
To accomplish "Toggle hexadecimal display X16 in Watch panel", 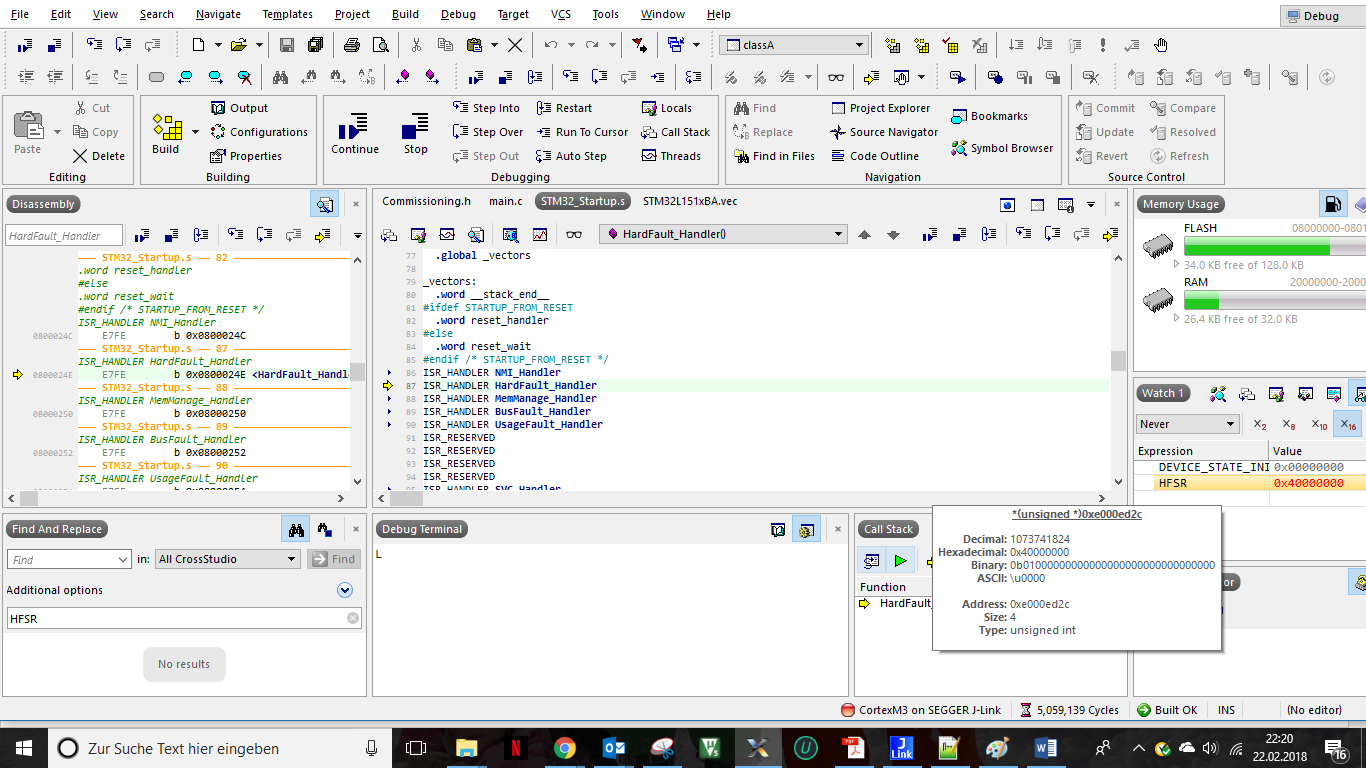I will point(1350,424).
